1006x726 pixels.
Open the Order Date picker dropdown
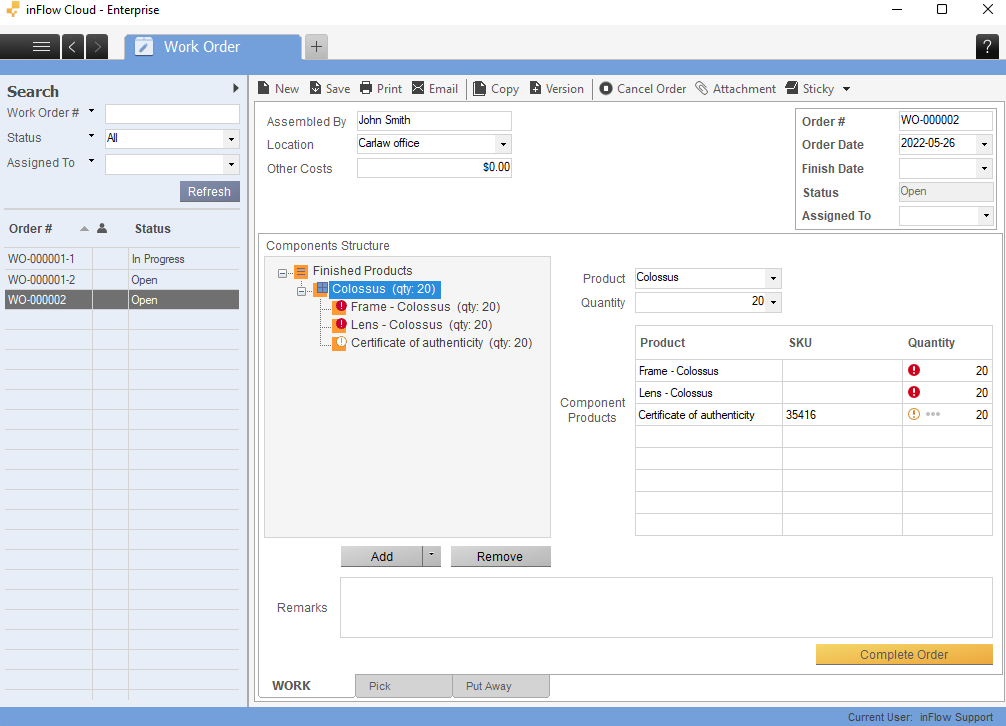pos(984,144)
